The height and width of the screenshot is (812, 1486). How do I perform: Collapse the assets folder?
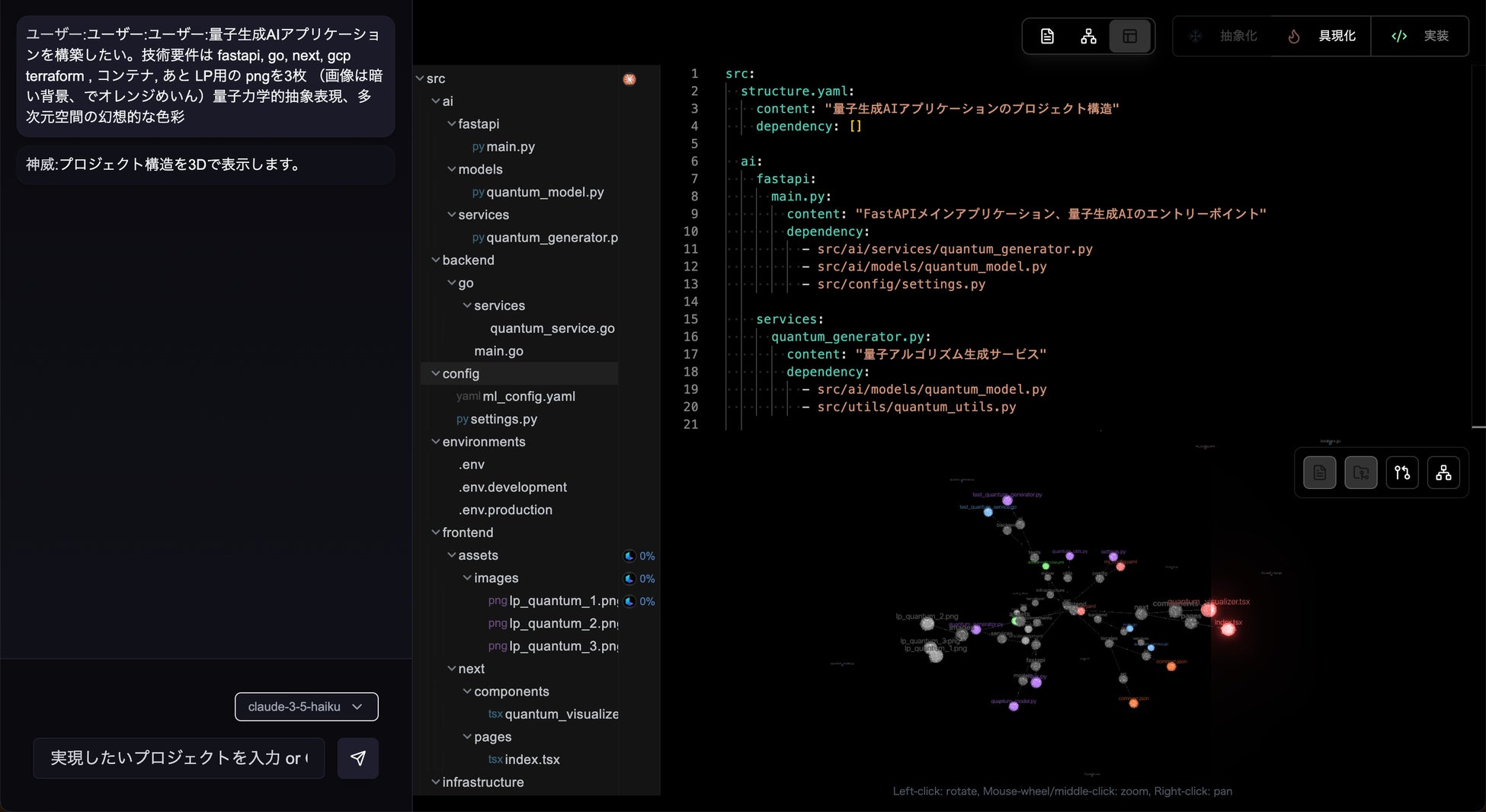(452, 555)
